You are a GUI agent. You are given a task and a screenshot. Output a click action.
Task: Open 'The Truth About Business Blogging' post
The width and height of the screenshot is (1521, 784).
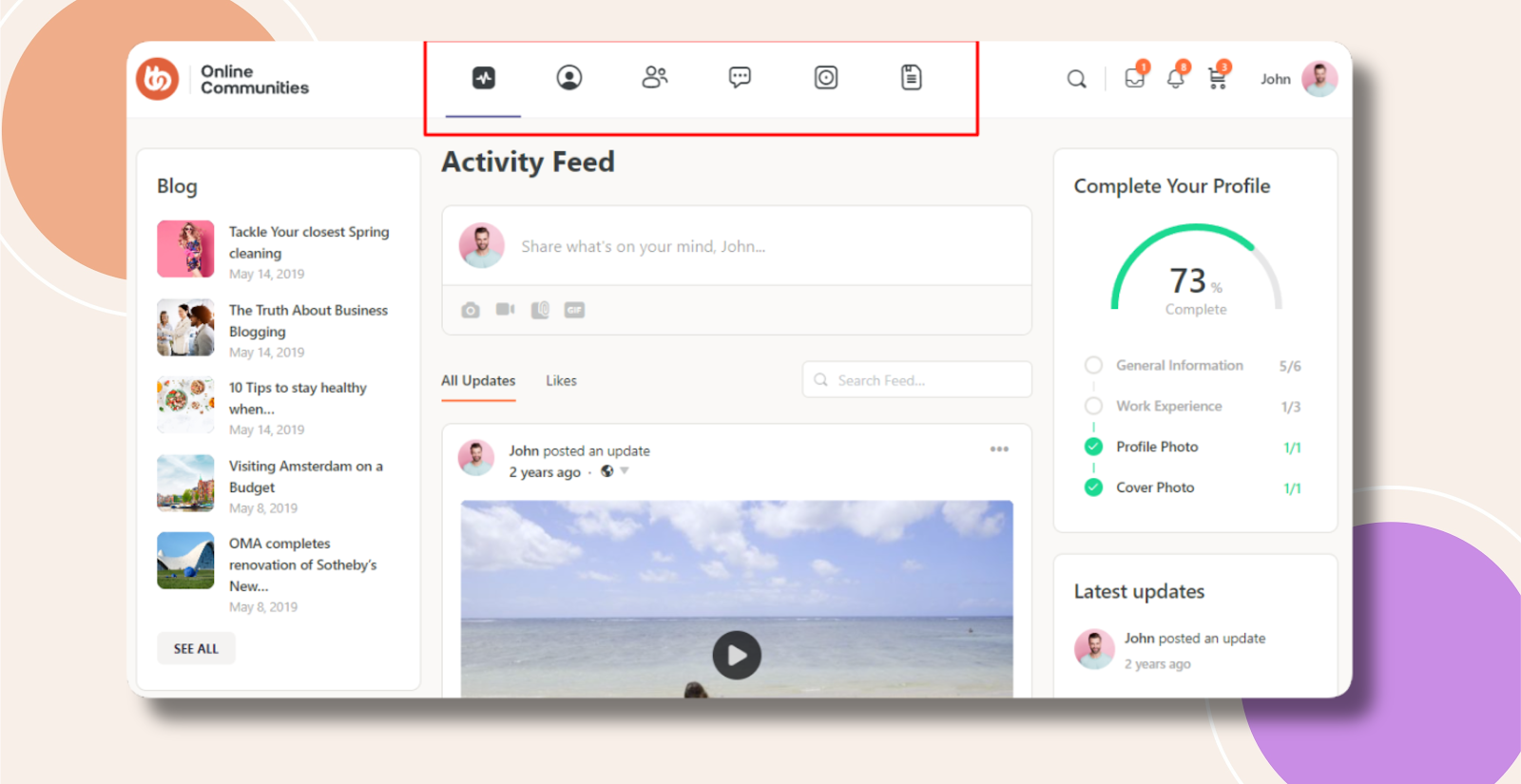(x=308, y=321)
